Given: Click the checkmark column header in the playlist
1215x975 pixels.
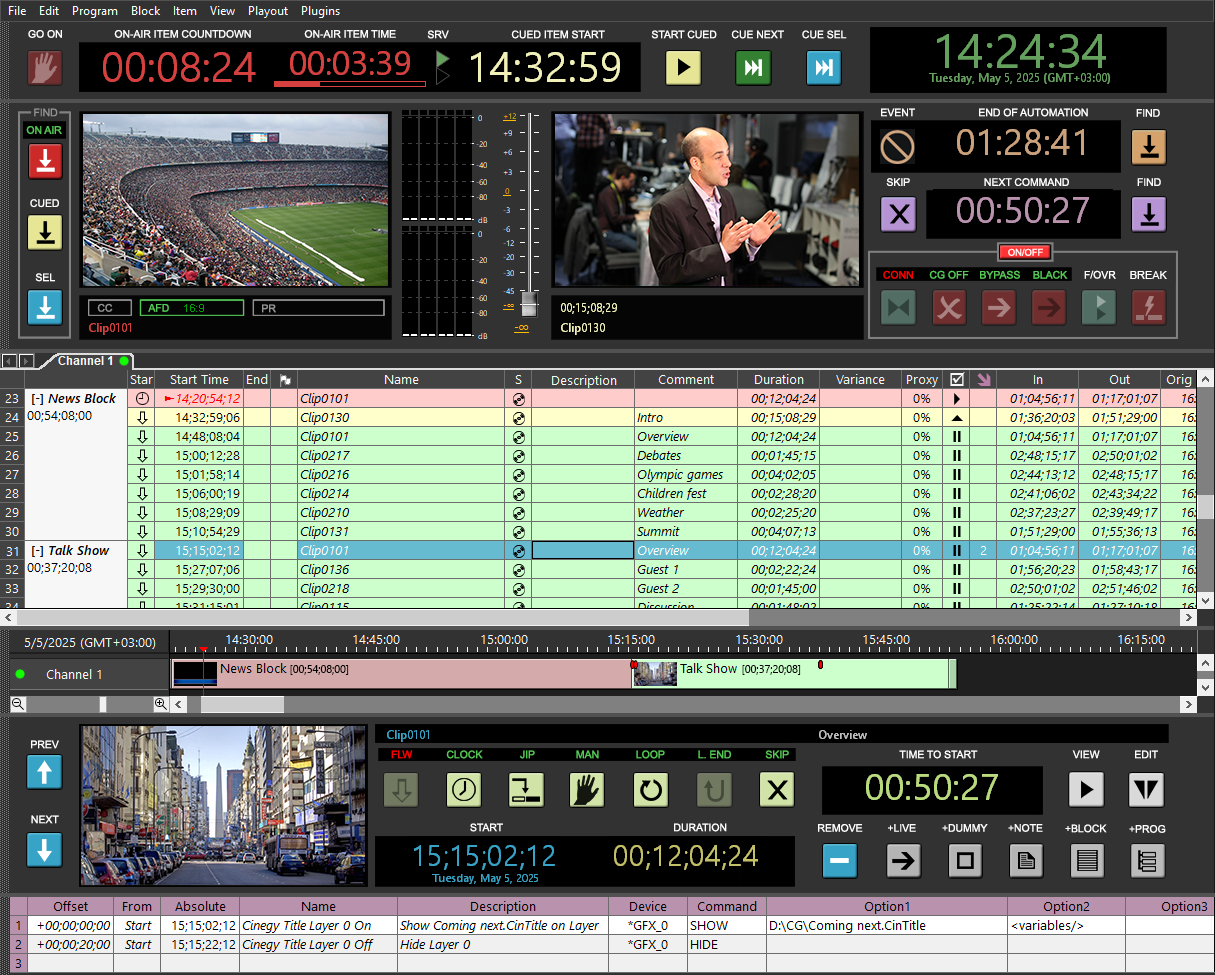Looking at the screenshot, I should 956,379.
